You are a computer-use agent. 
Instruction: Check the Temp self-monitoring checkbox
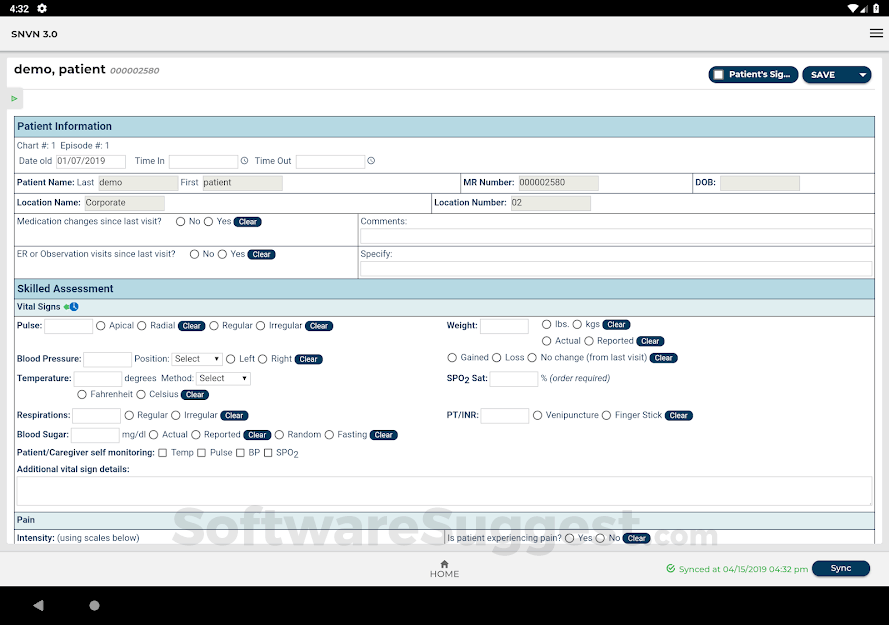162,452
